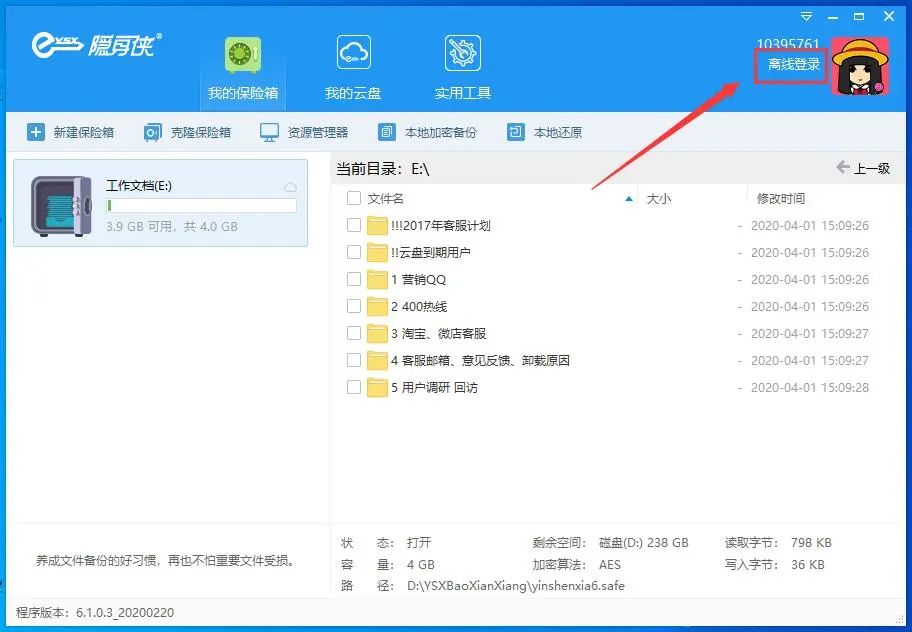Click the user avatar picture

click(858, 68)
